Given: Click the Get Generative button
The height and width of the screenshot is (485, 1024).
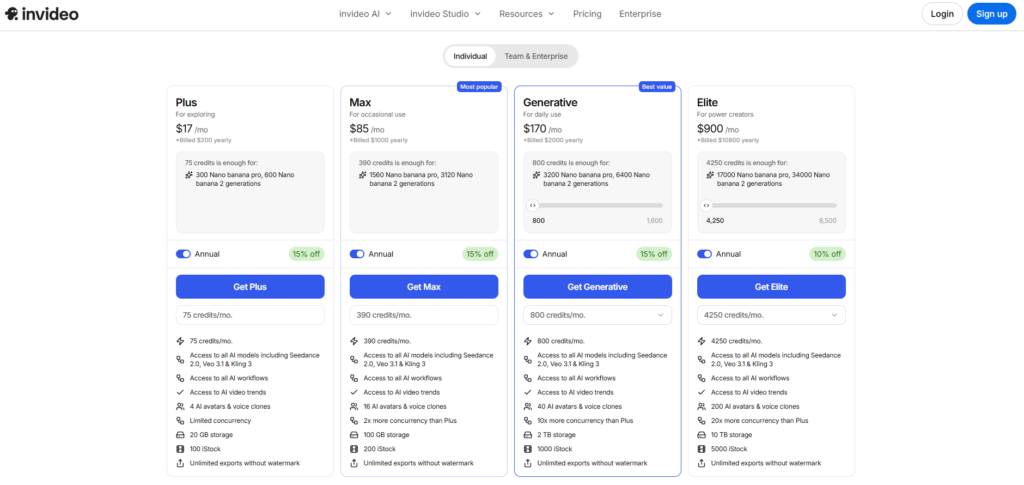Looking at the screenshot, I should click(x=598, y=287).
